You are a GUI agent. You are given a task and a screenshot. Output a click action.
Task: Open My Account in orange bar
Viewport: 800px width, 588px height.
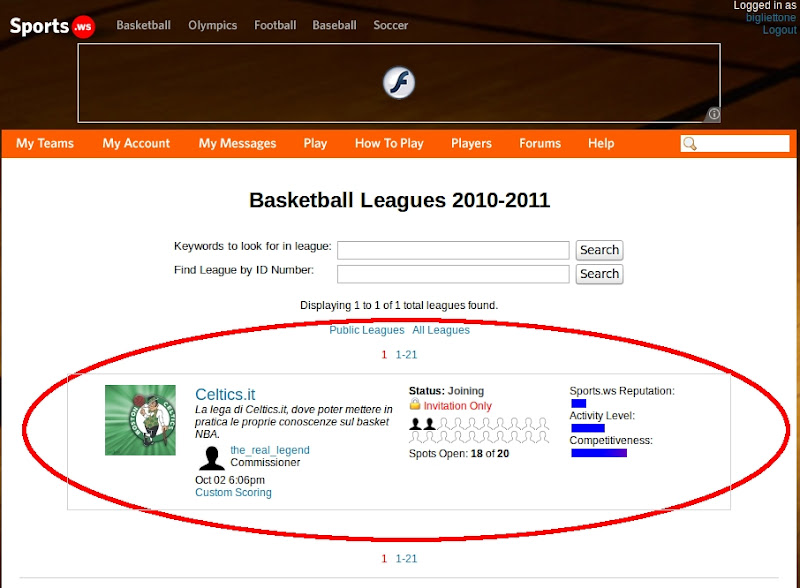pyautogui.click(x=136, y=143)
